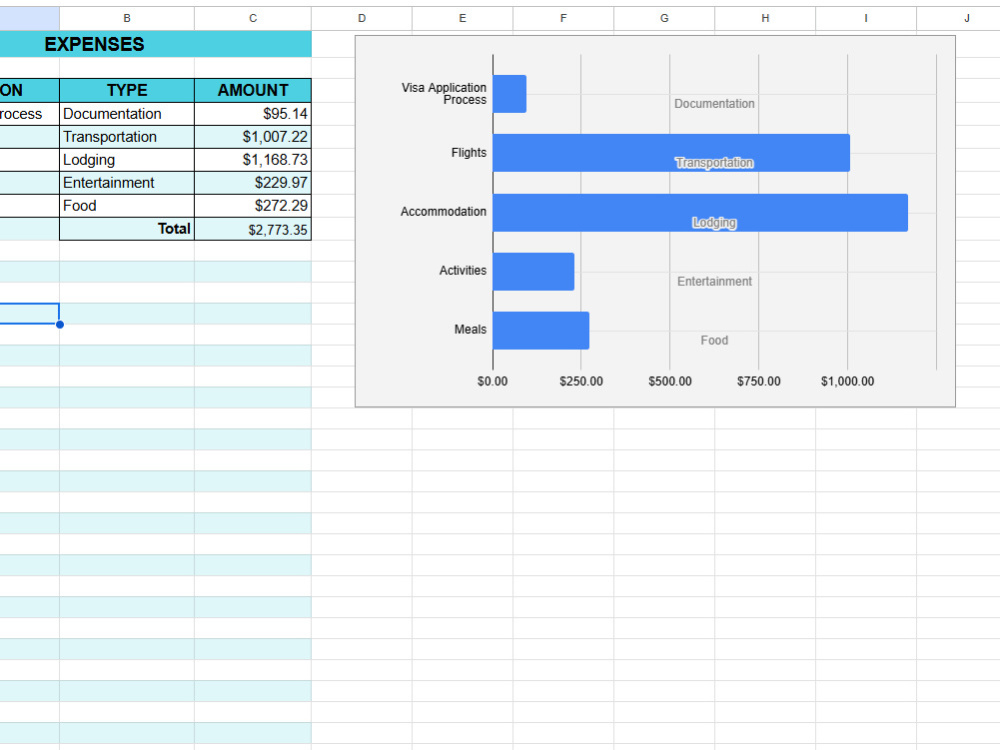This screenshot has width=1000, height=750.
Task: Click the $0.00 axis tick label
Action: pyautogui.click(x=492, y=381)
